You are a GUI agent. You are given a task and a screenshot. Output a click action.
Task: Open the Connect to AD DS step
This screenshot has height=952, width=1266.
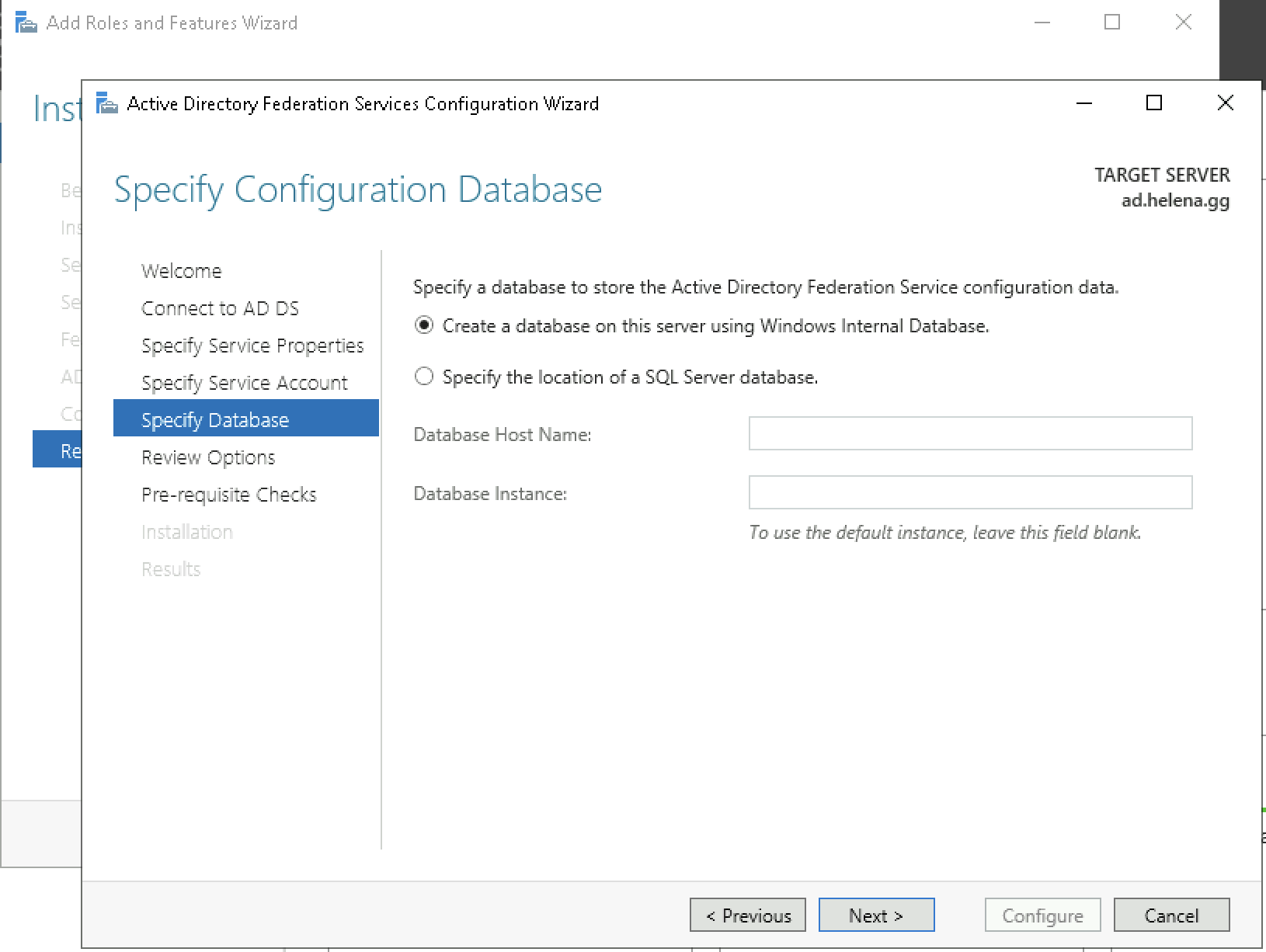[220, 308]
